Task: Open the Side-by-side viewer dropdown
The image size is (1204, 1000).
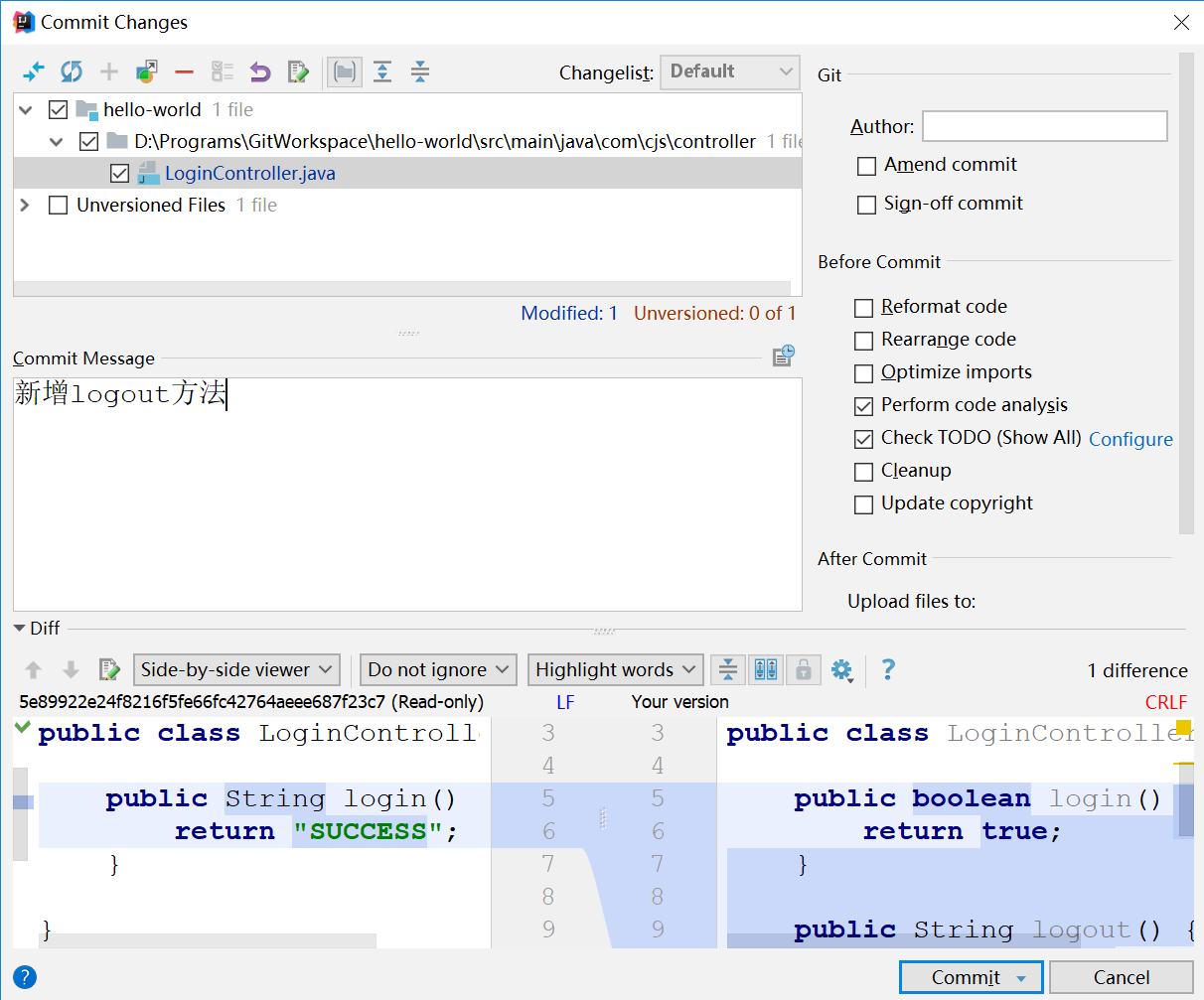Action: coord(237,670)
